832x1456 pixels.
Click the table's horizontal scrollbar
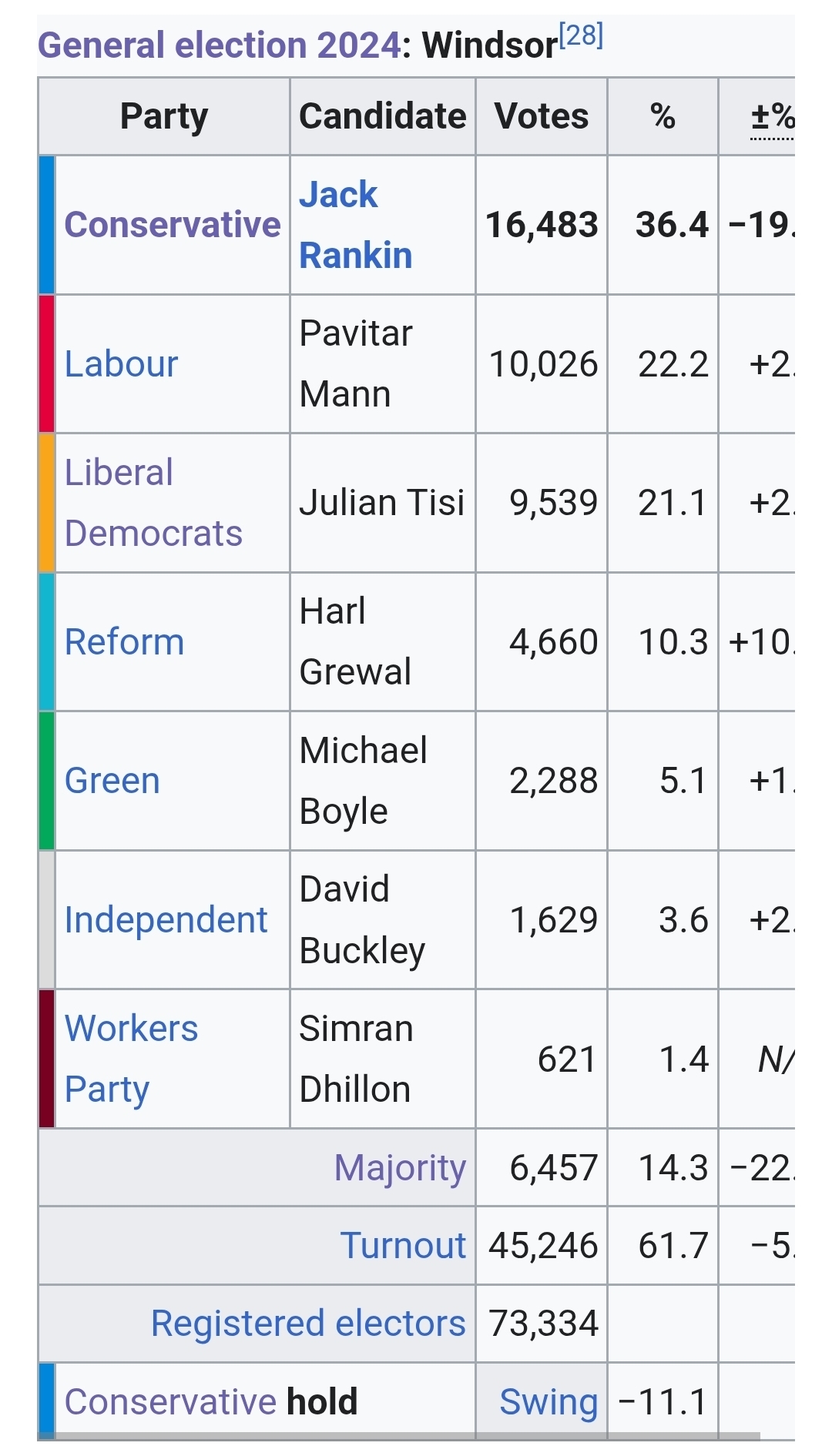coord(401,1436)
